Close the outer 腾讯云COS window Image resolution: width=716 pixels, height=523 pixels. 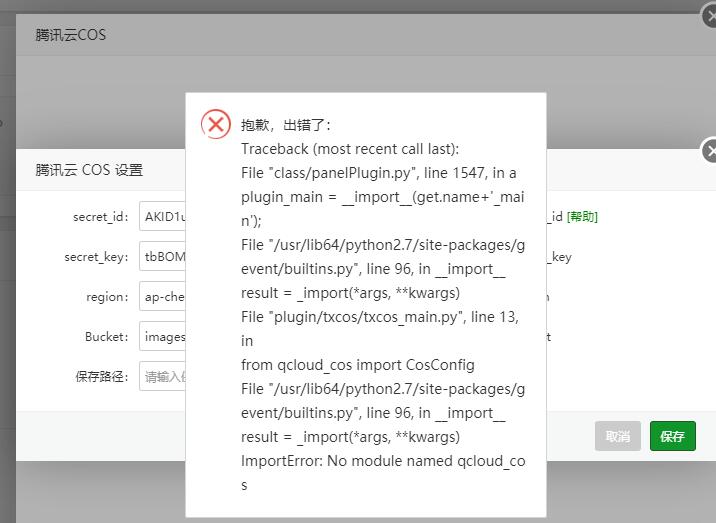click(x=710, y=16)
